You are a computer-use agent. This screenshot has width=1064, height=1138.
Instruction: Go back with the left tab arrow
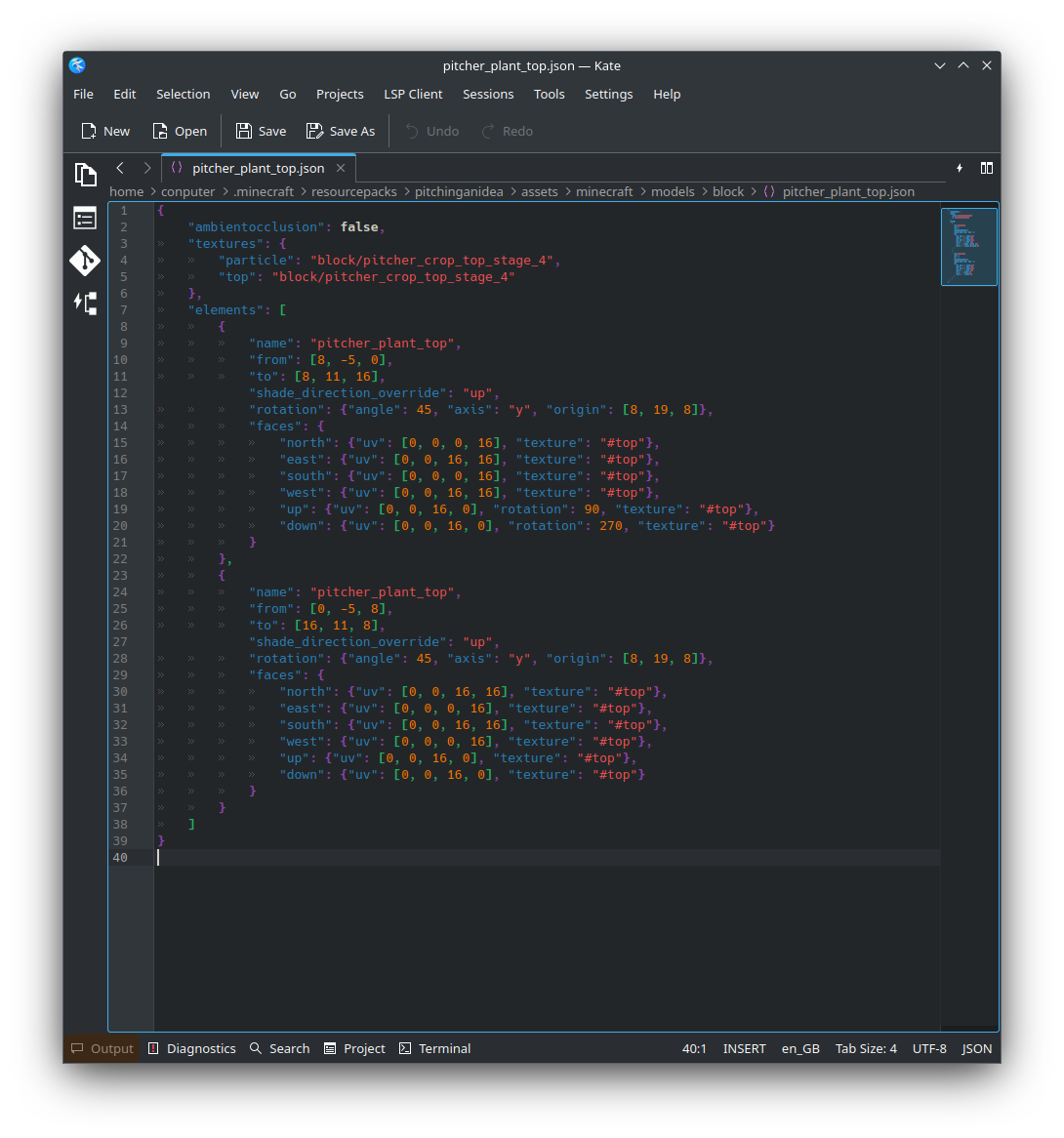pyautogui.click(x=120, y=169)
